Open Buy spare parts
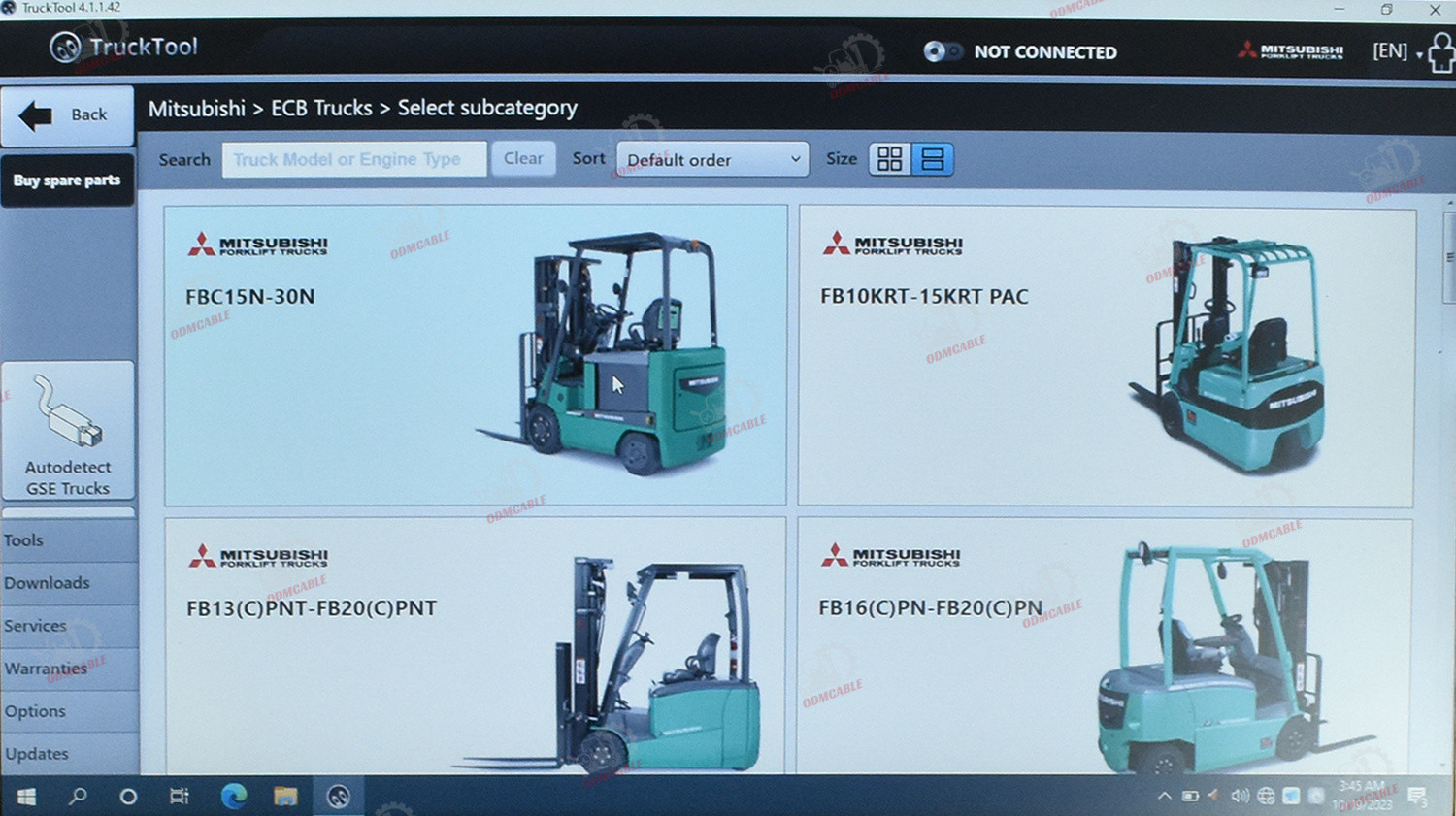The width and height of the screenshot is (1456, 816). (67, 180)
